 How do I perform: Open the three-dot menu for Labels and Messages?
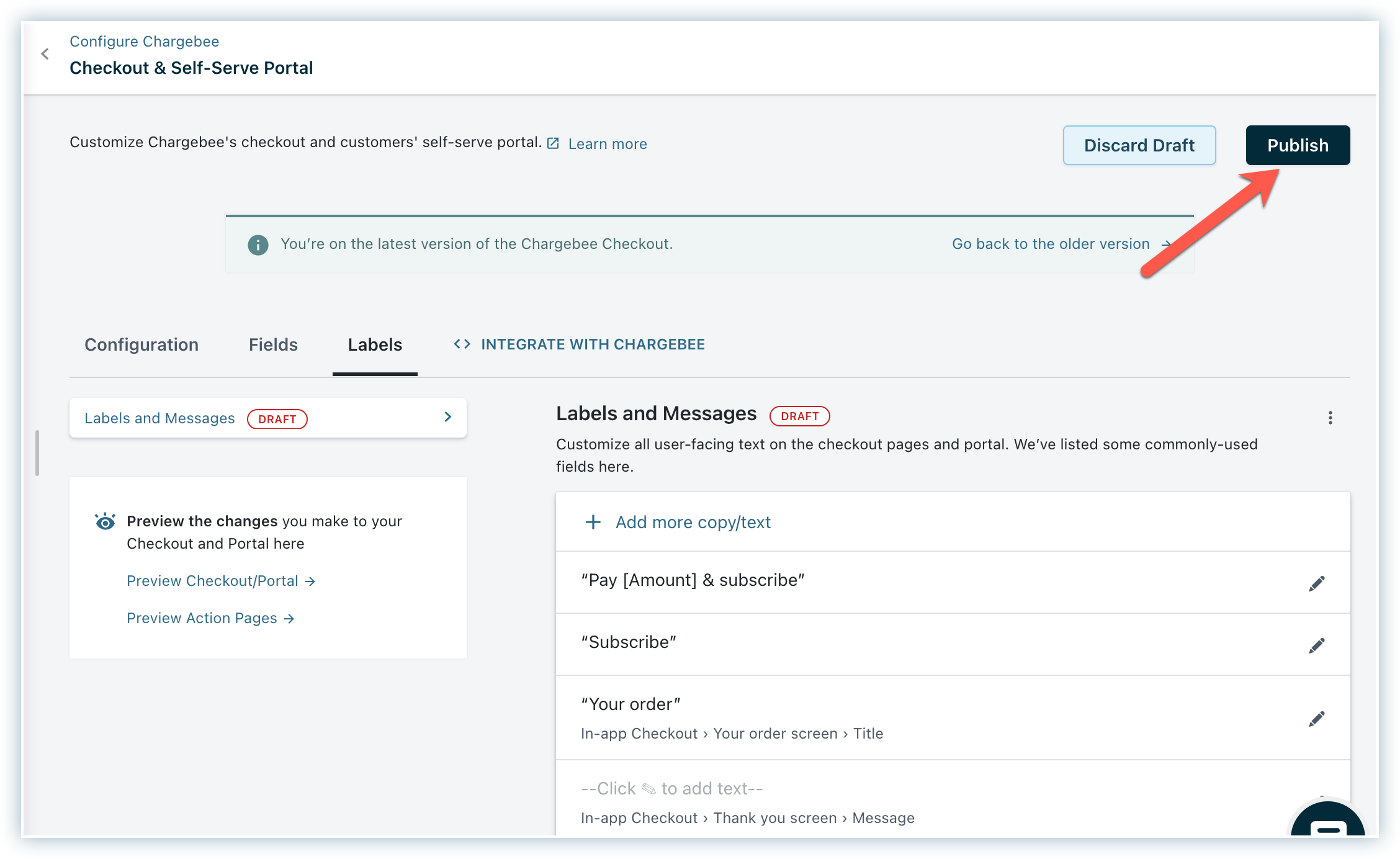[x=1330, y=418]
